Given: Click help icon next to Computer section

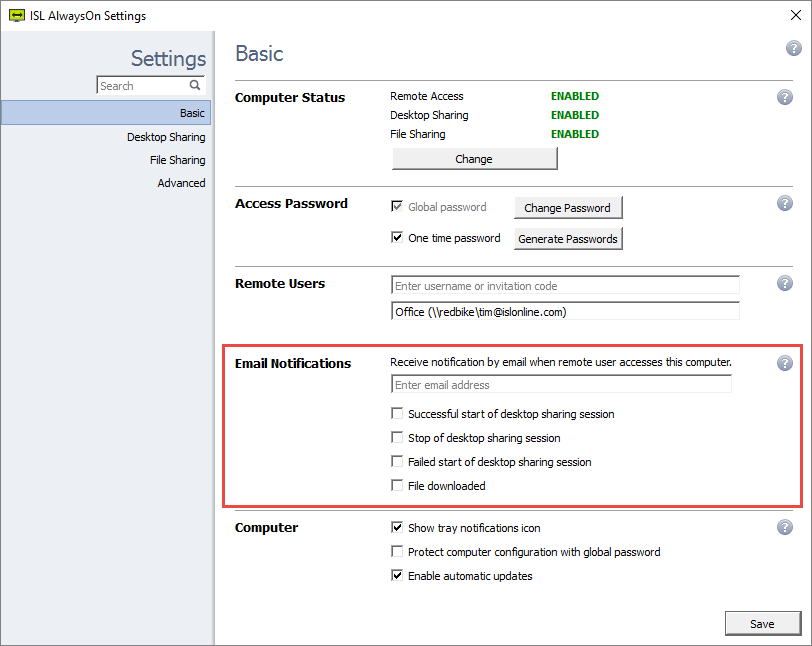Looking at the screenshot, I should [785, 527].
